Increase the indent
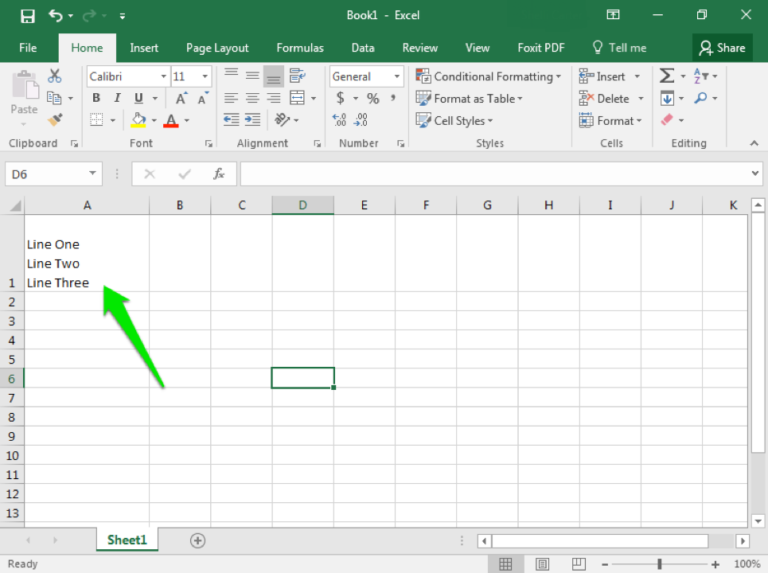 [x=253, y=119]
